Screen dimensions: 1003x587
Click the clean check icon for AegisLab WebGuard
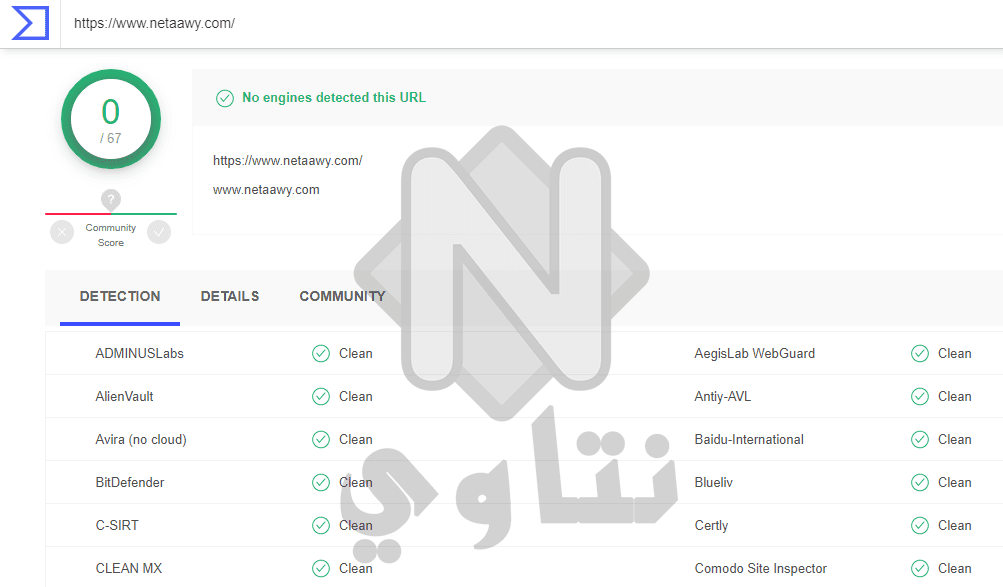pos(920,354)
